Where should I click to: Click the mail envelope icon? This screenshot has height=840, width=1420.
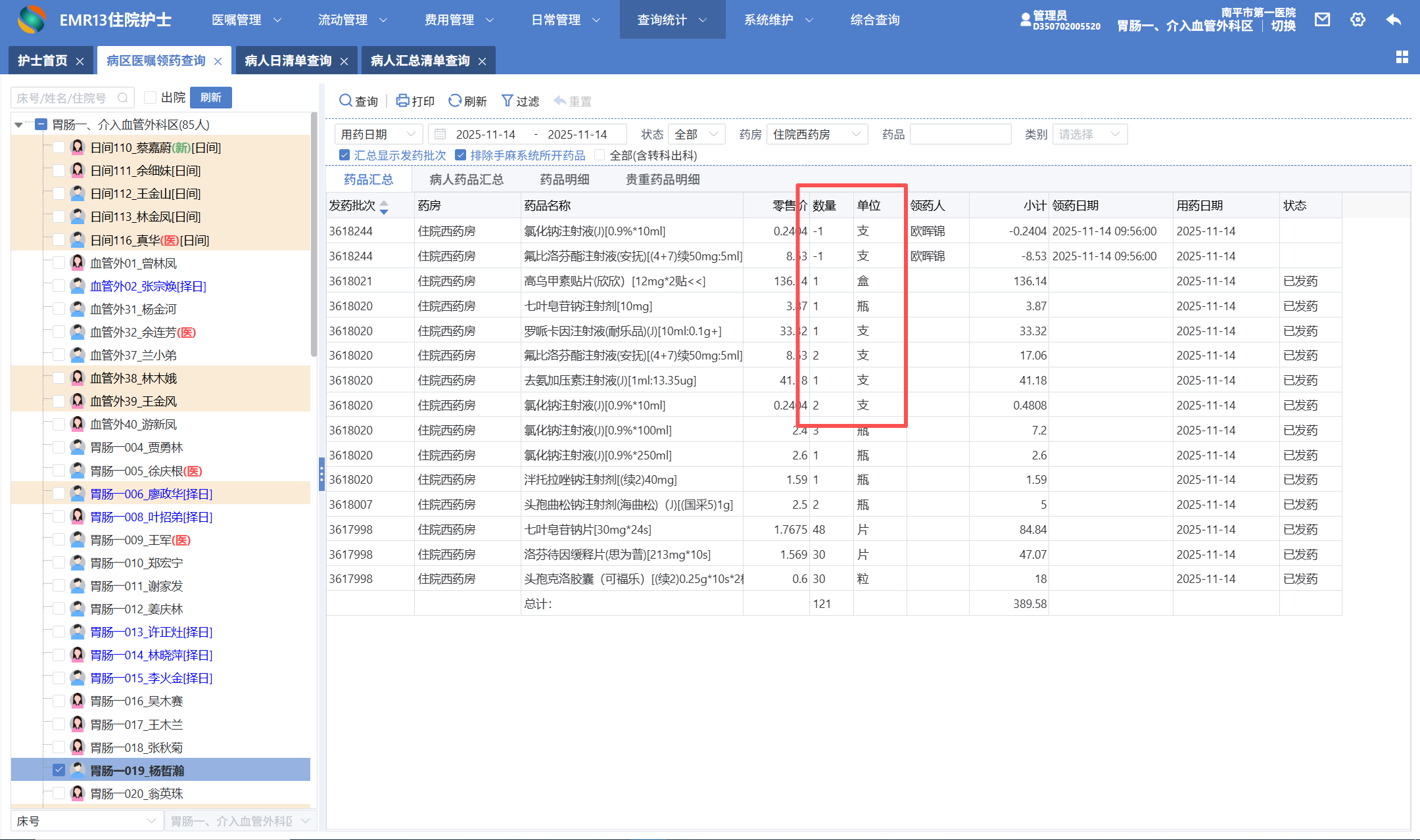(x=1322, y=20)
